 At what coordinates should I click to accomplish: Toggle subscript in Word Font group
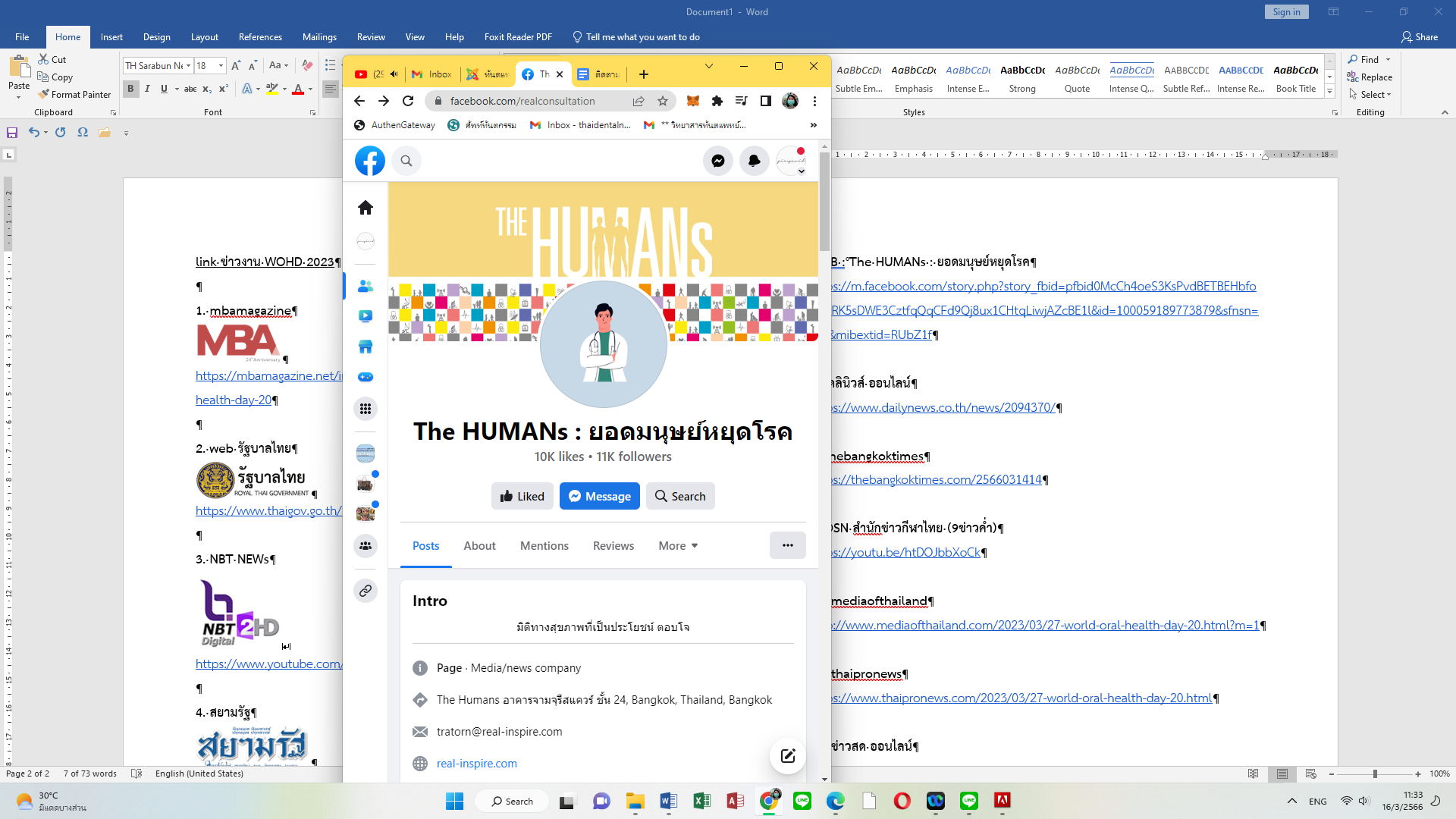(208, 89)
